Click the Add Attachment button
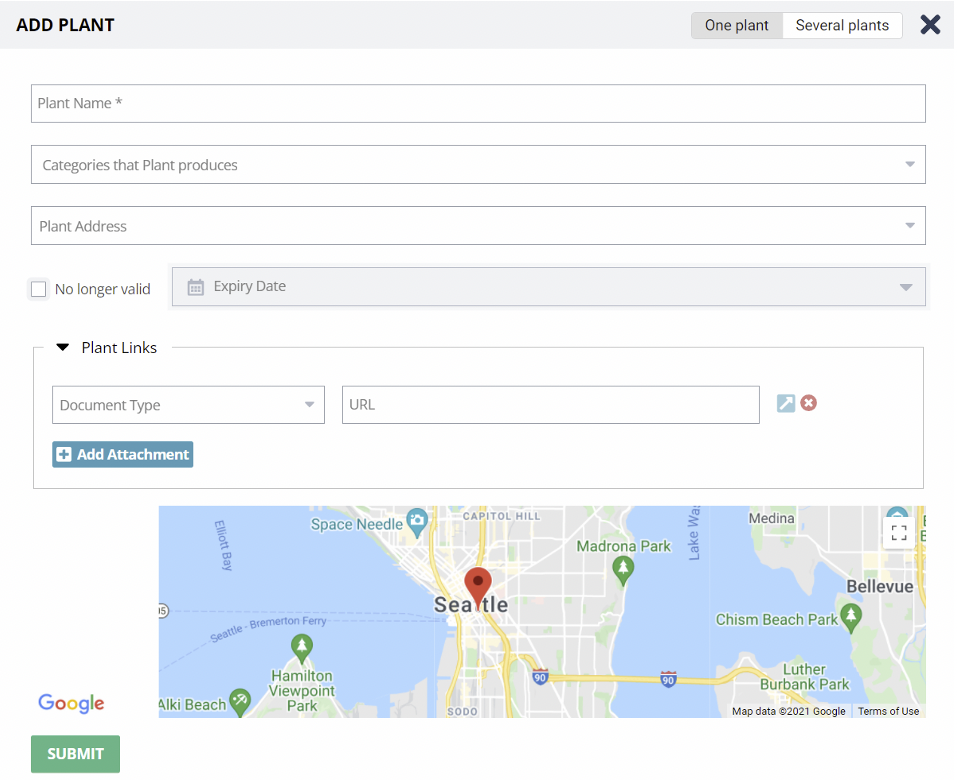Screen dimensions: 957x780 pos(123,454)
